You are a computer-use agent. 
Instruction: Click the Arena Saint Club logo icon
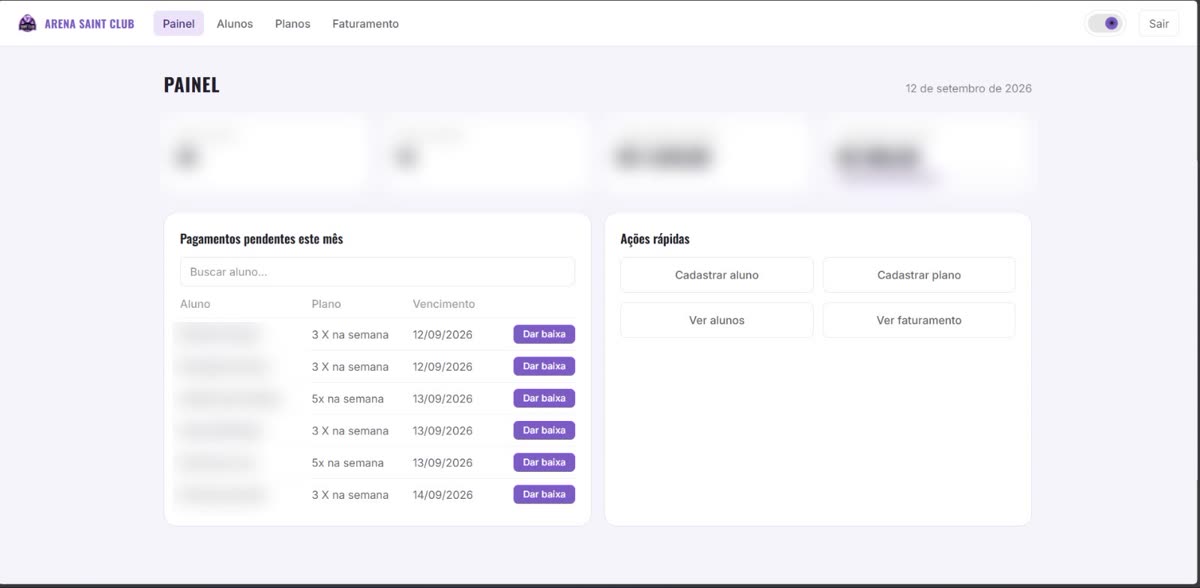coord(27,23)
